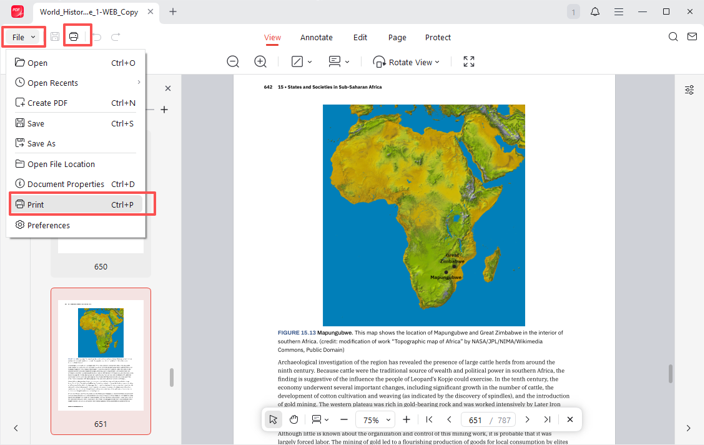Click the print icon in top toolbar
This screenshot has height=445, width=704.
73,37
